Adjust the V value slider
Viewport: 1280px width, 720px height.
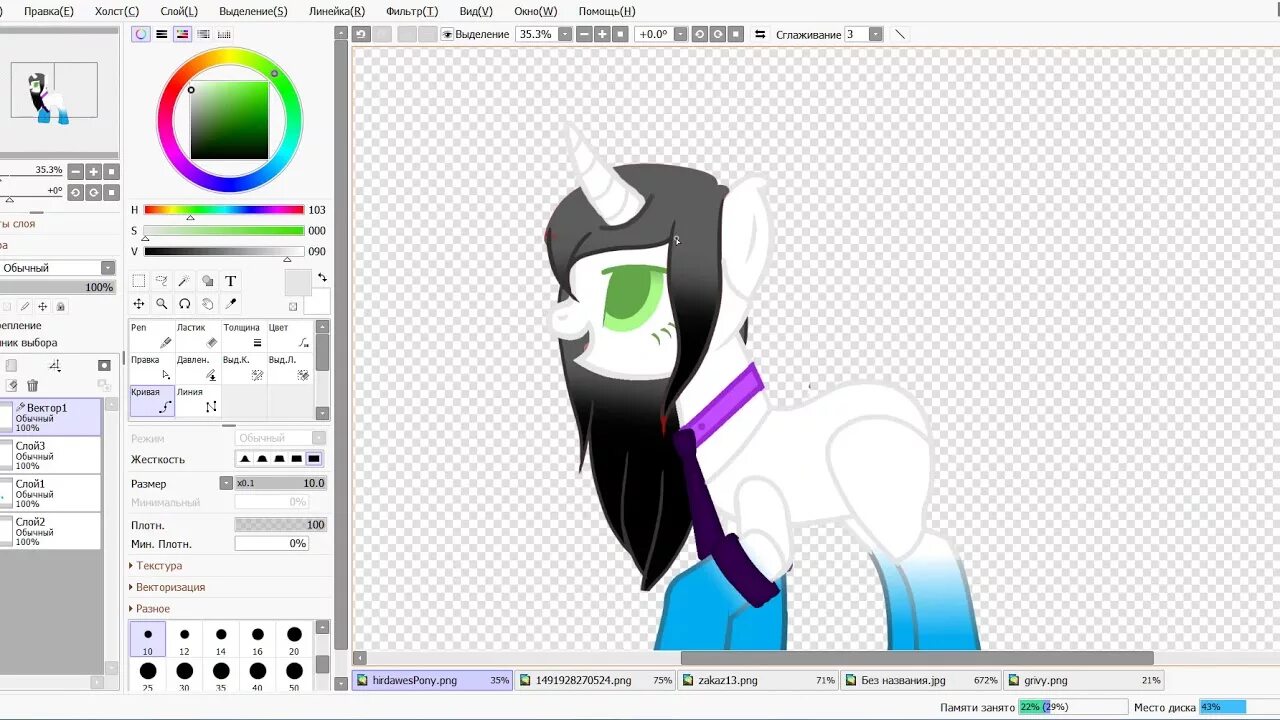[x=224, y=252]
